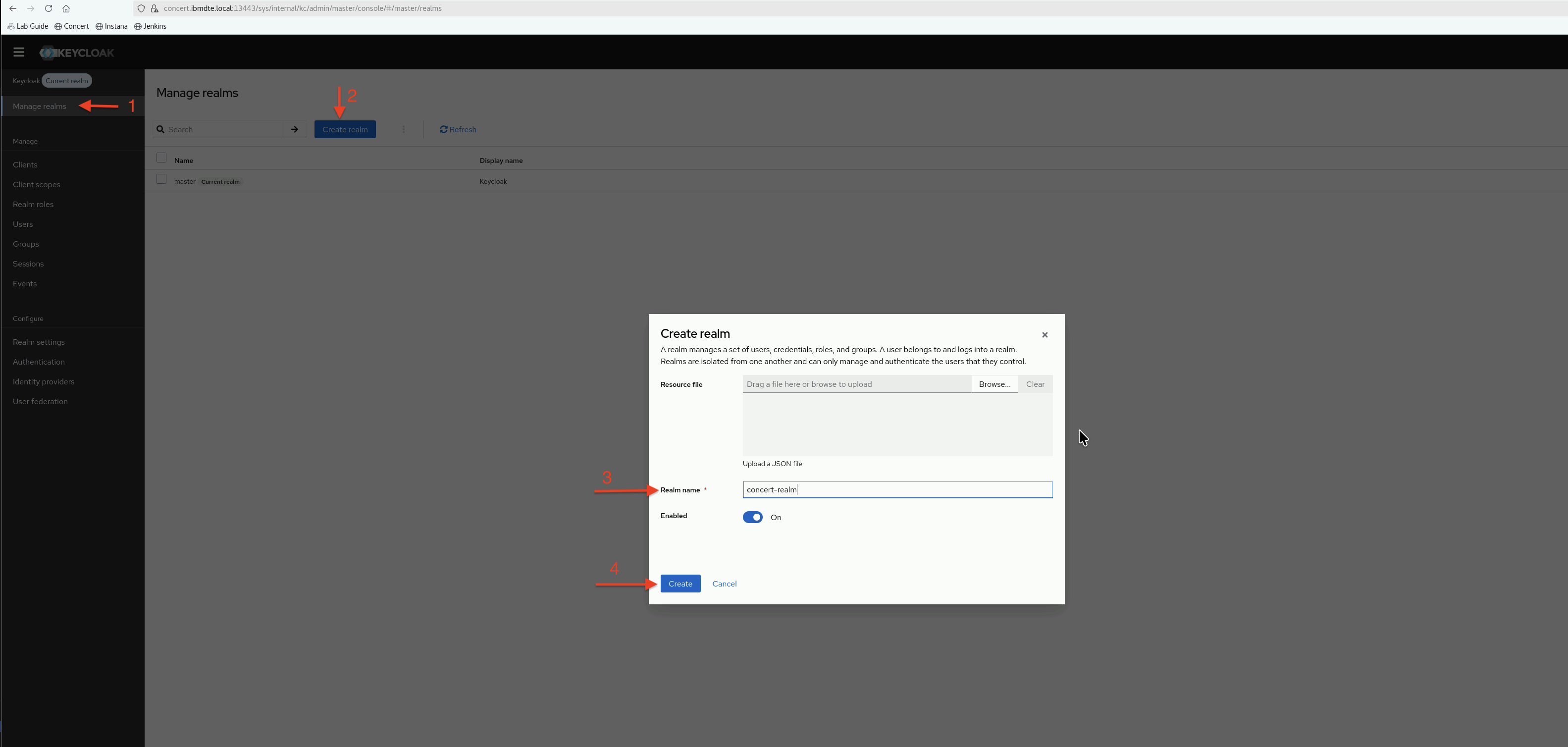Click the Current realm badge in the sidebar
The image size is (1568, 747).
coord(67,81)
